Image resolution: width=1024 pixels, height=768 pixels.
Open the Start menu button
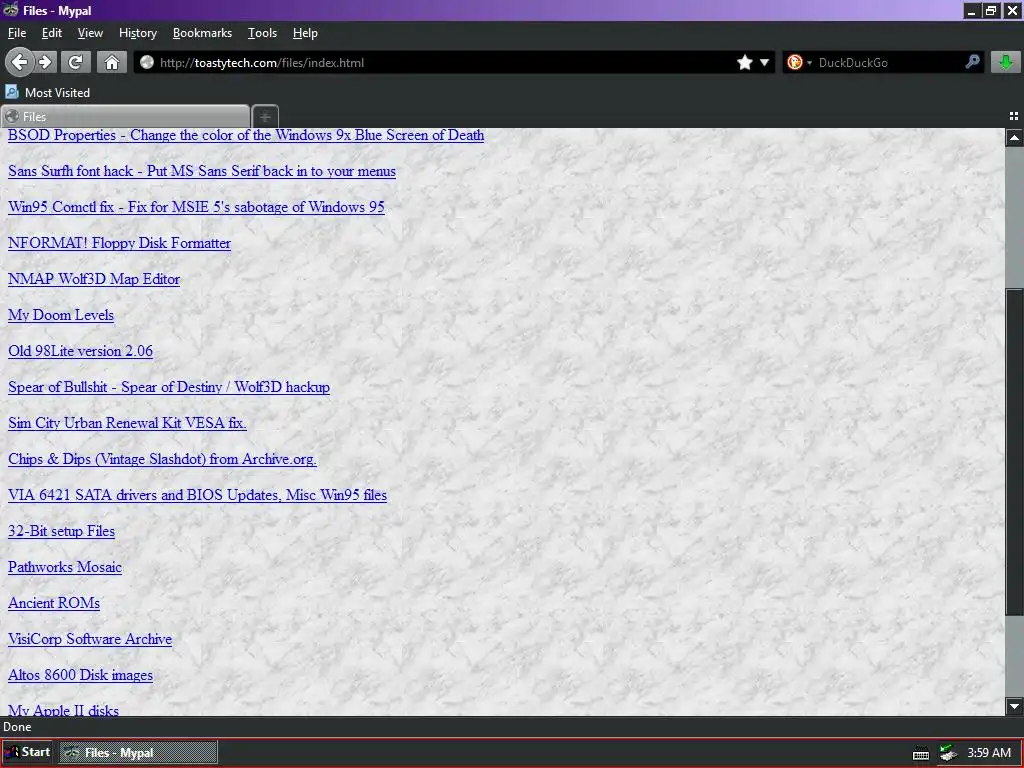click(27, 752)
